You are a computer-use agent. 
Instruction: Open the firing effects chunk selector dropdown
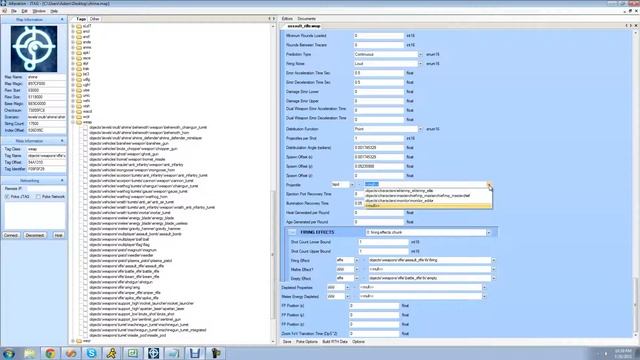tap(489, 233)
